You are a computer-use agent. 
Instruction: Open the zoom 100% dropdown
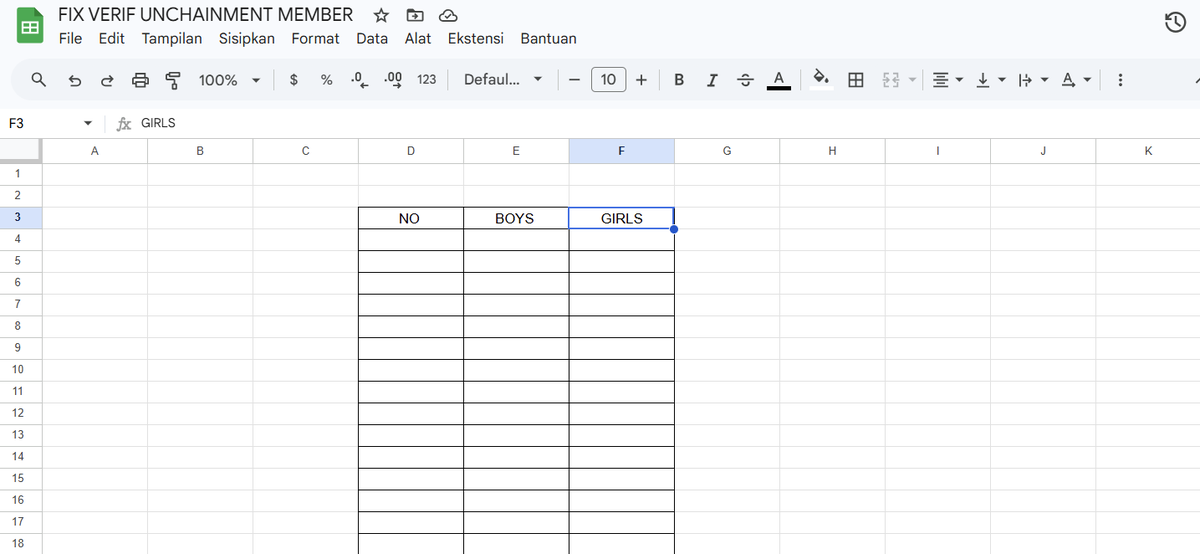click(x=229, y=79)
